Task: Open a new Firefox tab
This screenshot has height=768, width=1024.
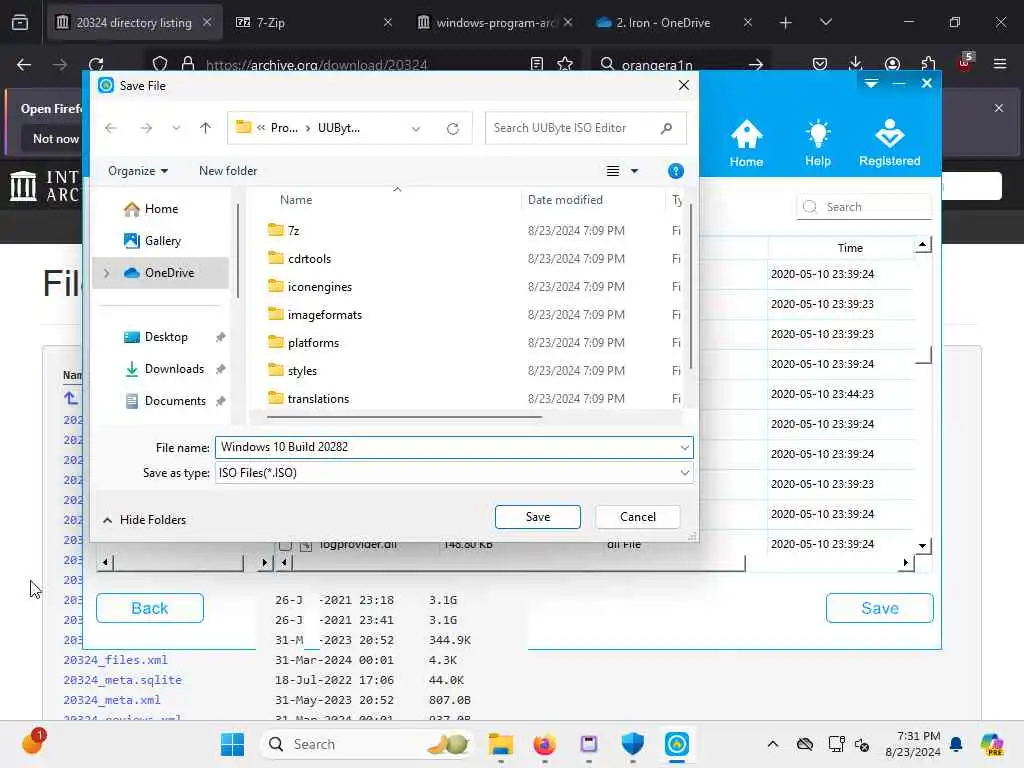Action: point(786,22)
